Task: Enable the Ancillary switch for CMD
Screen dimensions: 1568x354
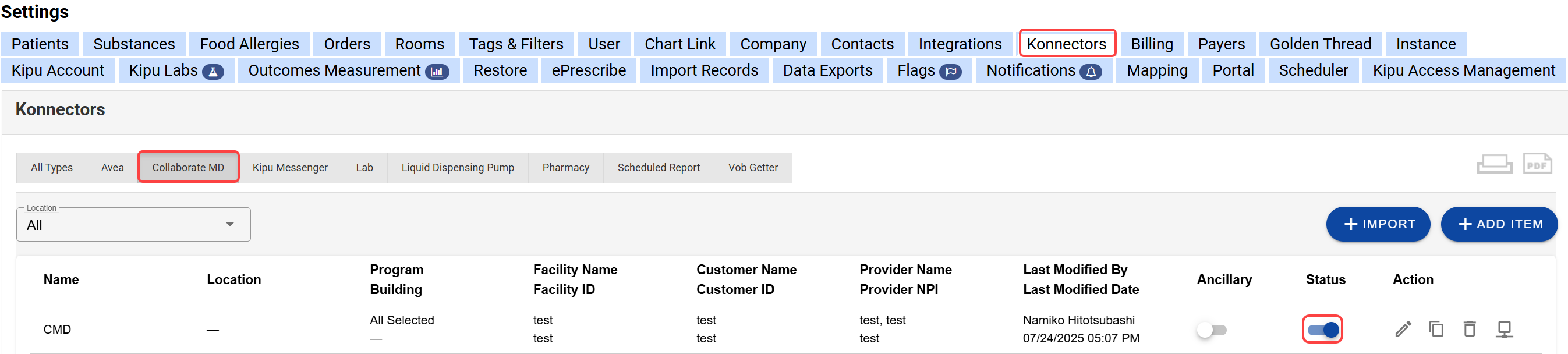Action: (1211, 330)
